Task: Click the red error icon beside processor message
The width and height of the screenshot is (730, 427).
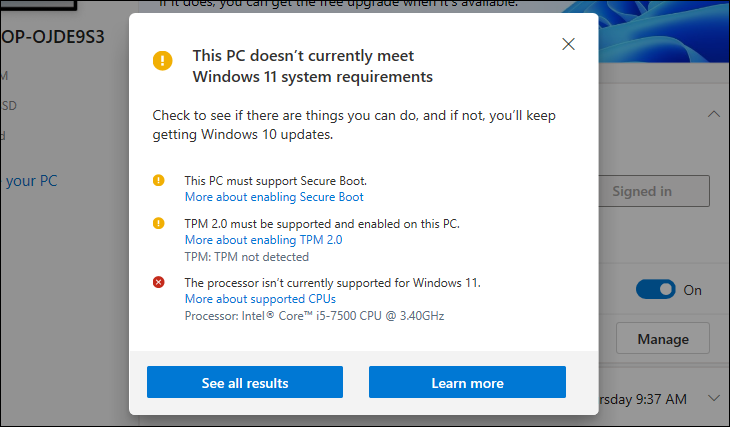Action: [x=158, y=283]
